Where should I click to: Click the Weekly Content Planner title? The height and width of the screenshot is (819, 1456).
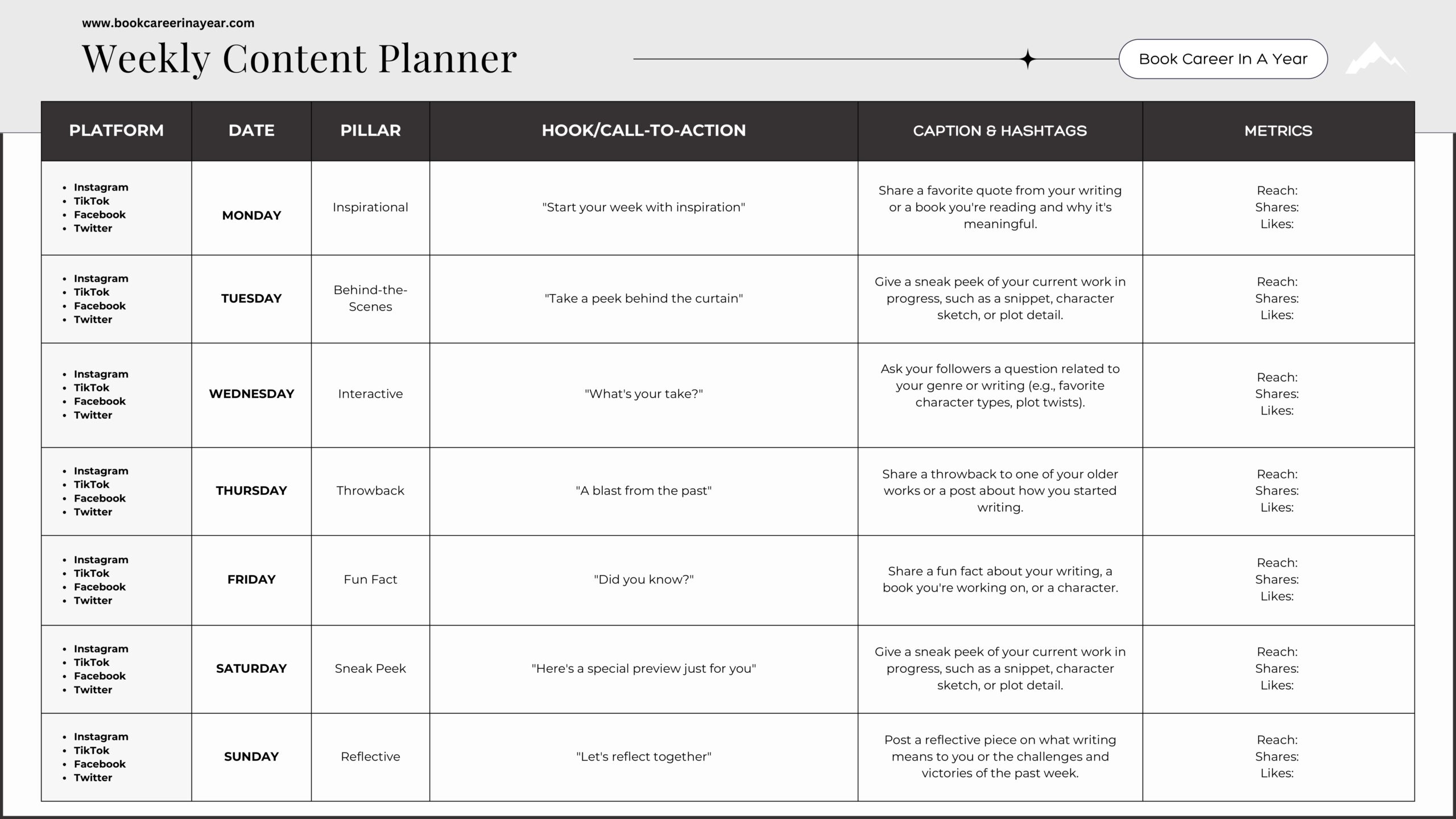[x=299, y=58]
